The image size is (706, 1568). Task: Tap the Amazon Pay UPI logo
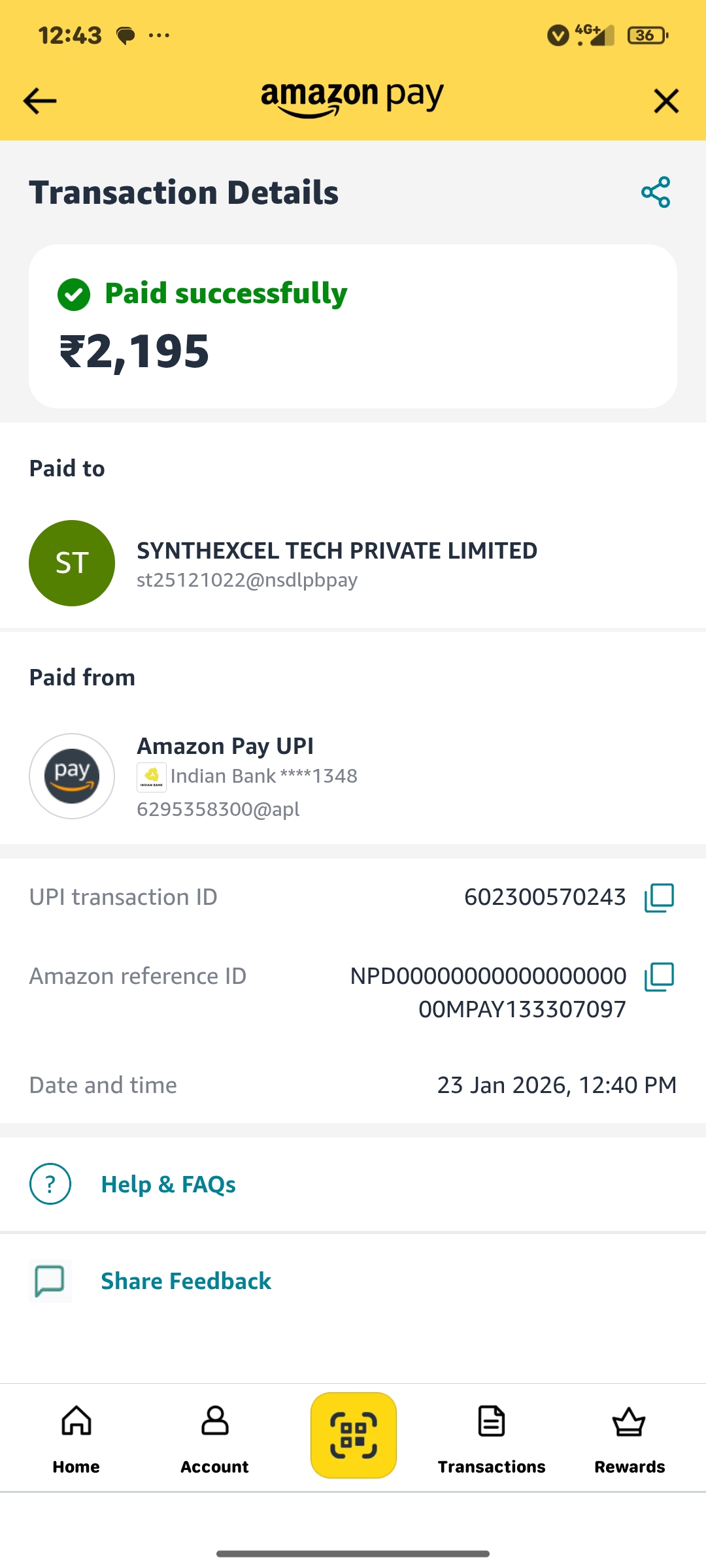[x=72, y=776]
